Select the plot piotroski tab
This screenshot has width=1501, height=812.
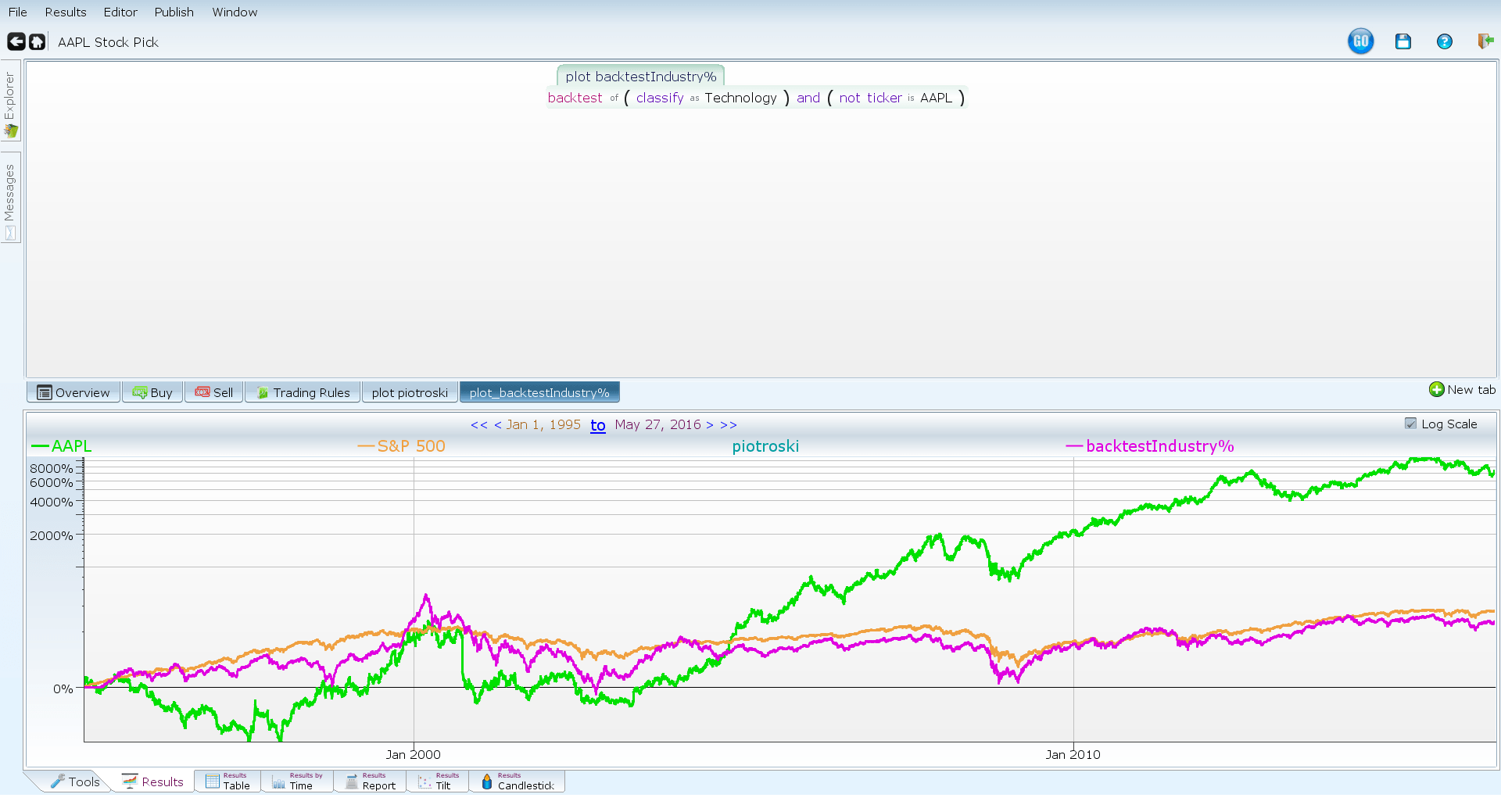pyautogui.click(x=410, y=392)
